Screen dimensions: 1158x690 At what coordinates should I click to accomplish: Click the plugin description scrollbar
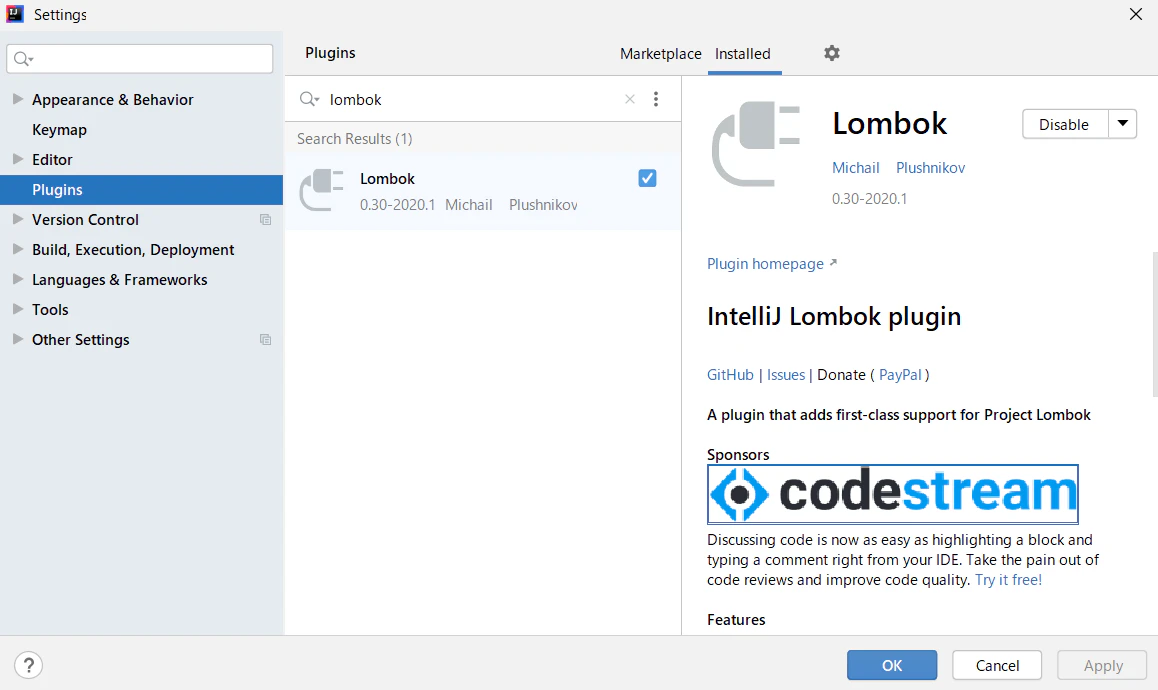point(1154,325)
